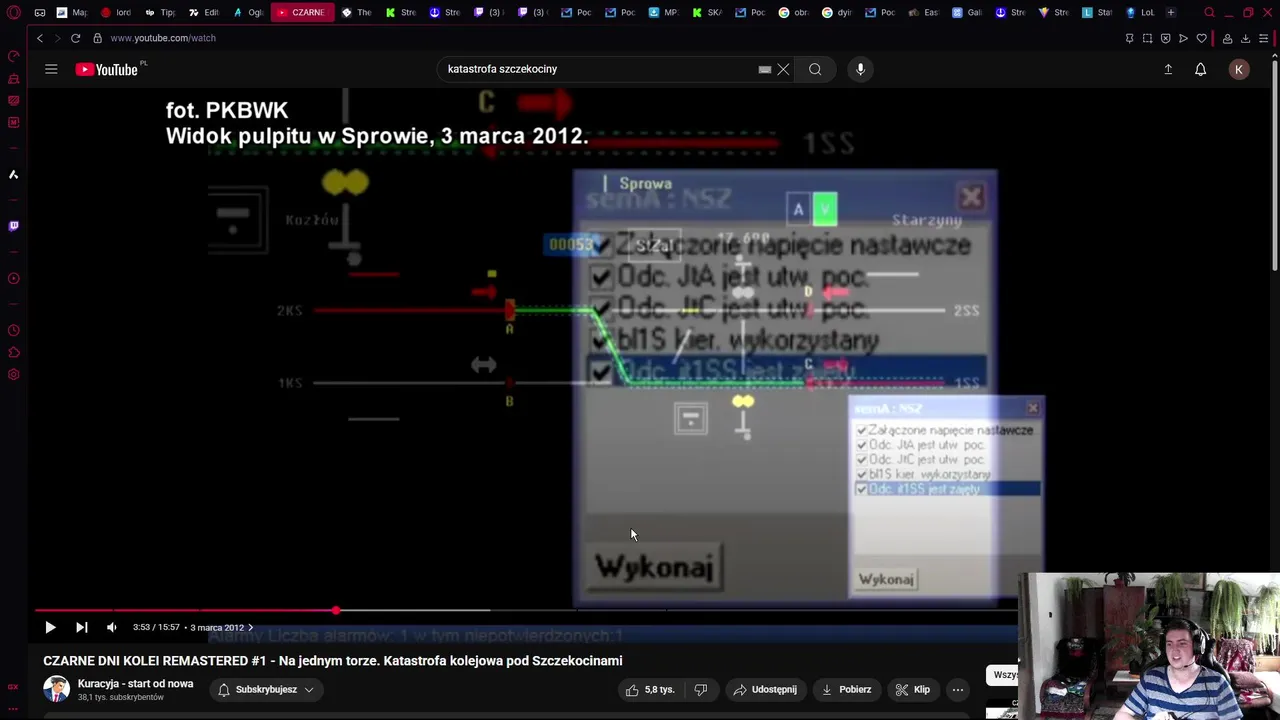Viewport: 1280px width, 720px height.
Task: Switch to the 'East' tab
Action: pyautogui.click(x=924, y=13)
